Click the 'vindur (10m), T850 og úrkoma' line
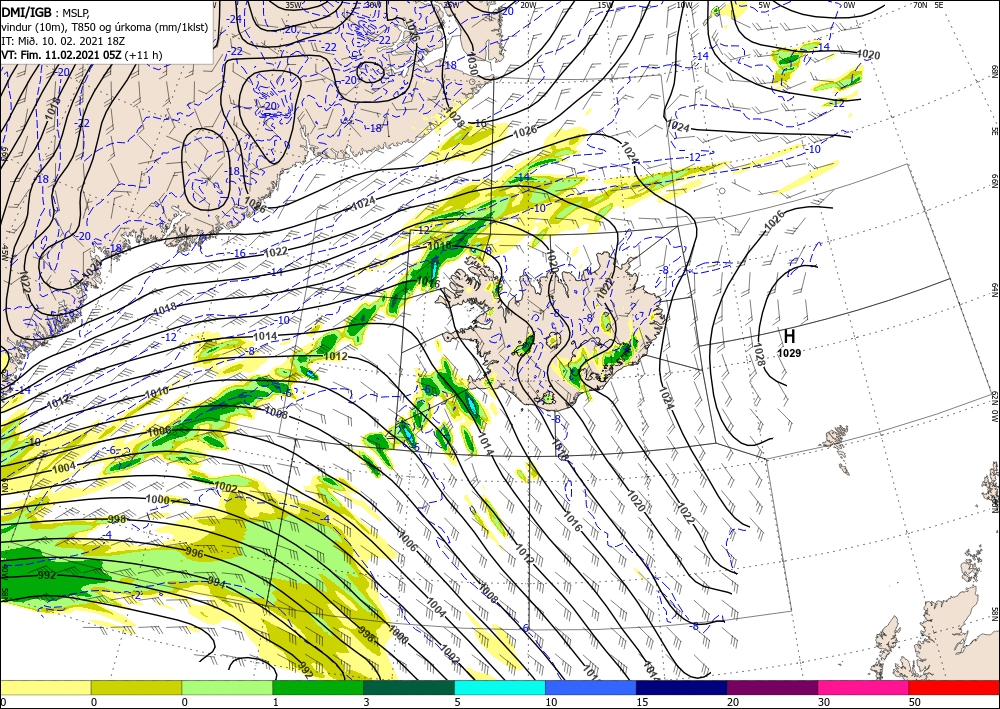This screenshot has width=1000, height=709. 105,26
